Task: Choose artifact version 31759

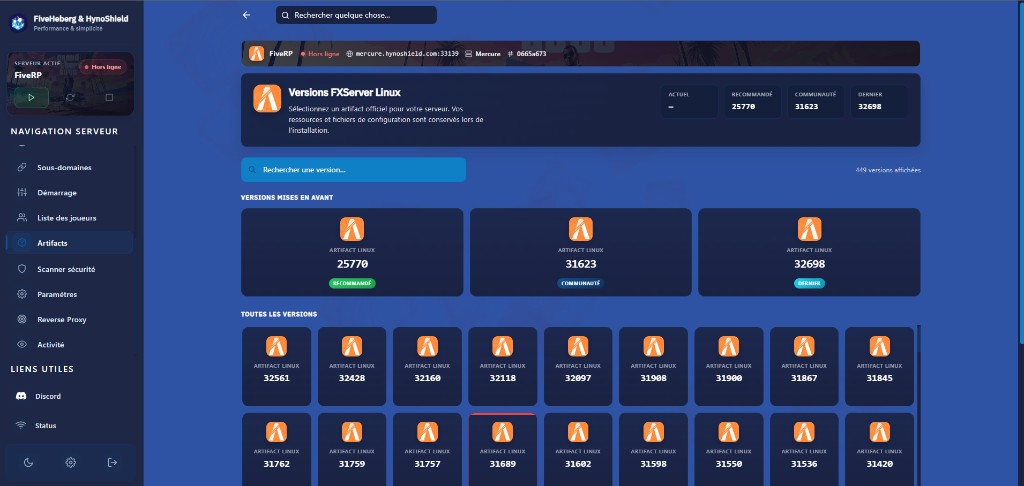Action: tap(352, 449)
